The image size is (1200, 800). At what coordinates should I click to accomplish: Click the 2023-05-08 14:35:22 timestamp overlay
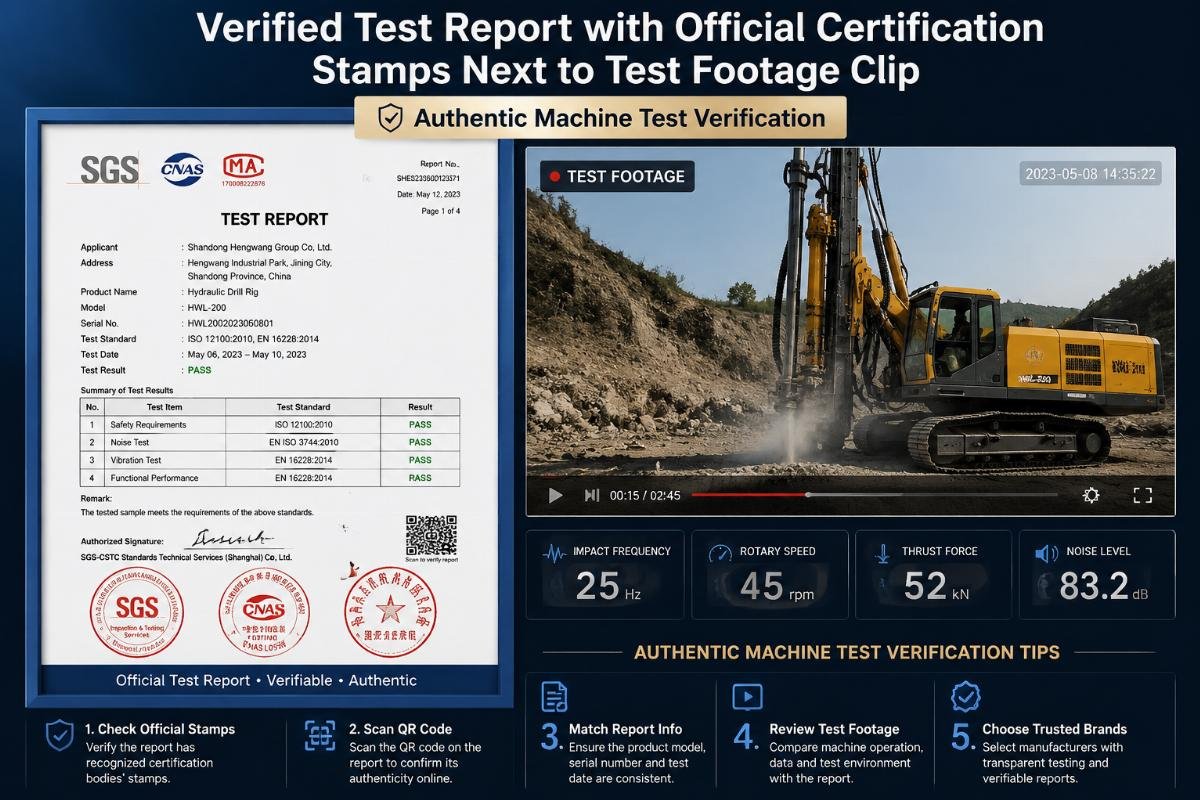point(1091,174)
